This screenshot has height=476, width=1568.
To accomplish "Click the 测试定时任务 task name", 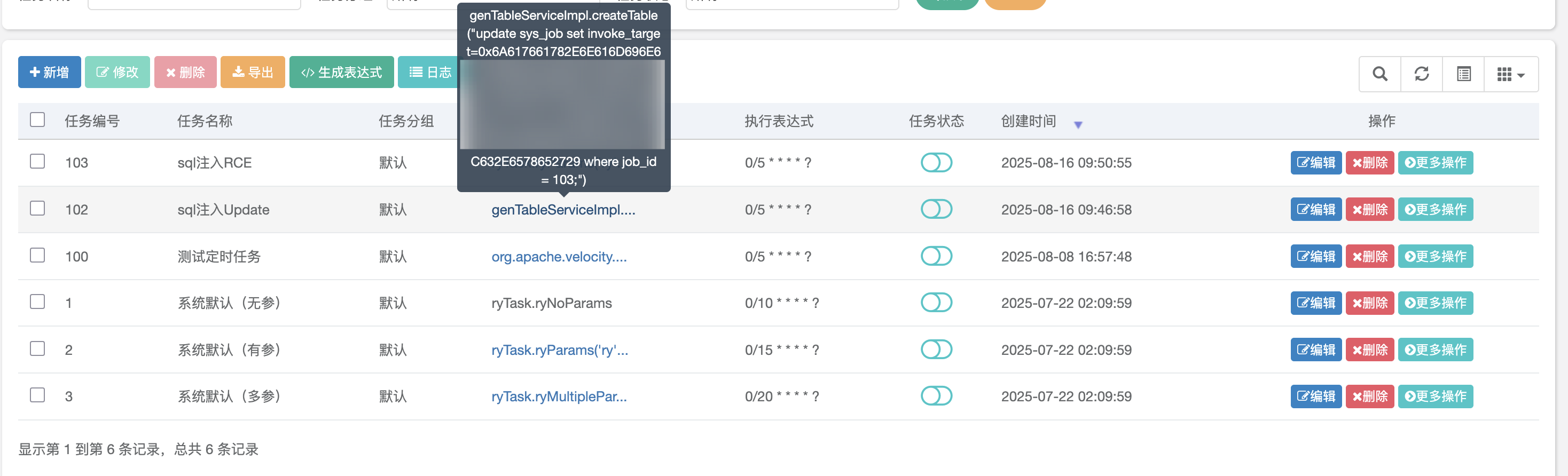I will 219,257.
